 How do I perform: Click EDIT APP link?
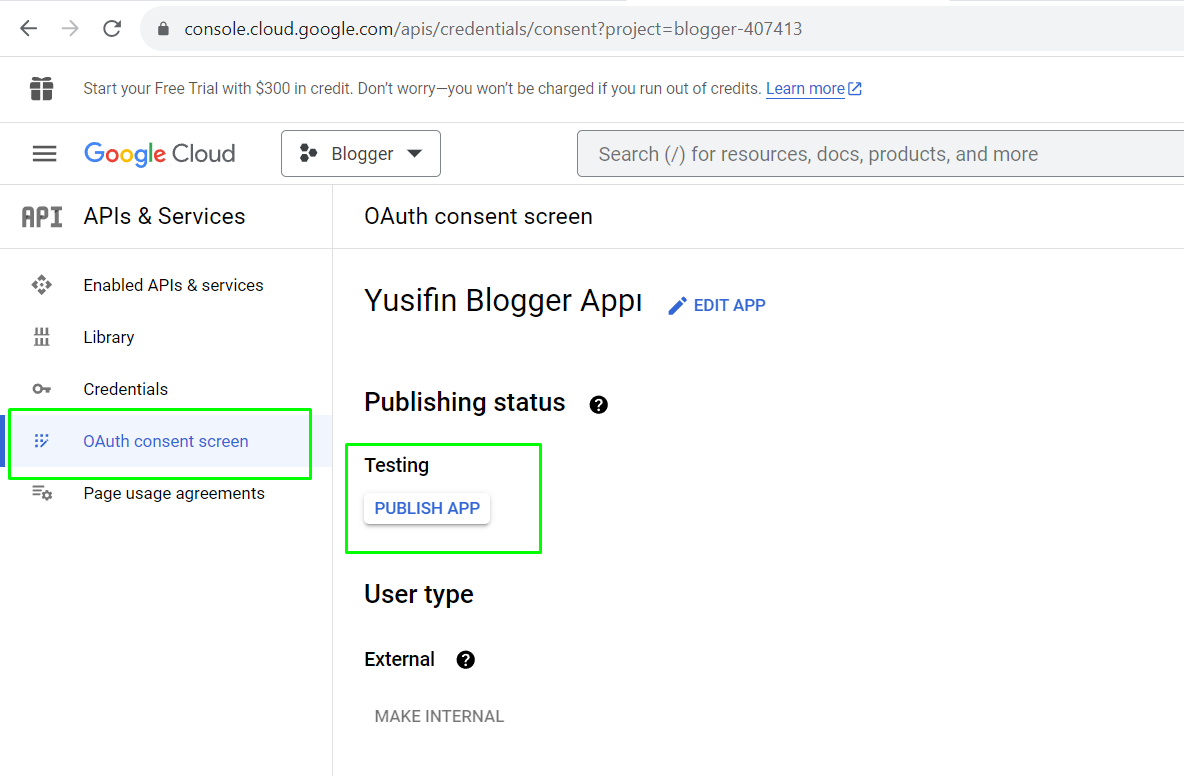pos(717,305)
